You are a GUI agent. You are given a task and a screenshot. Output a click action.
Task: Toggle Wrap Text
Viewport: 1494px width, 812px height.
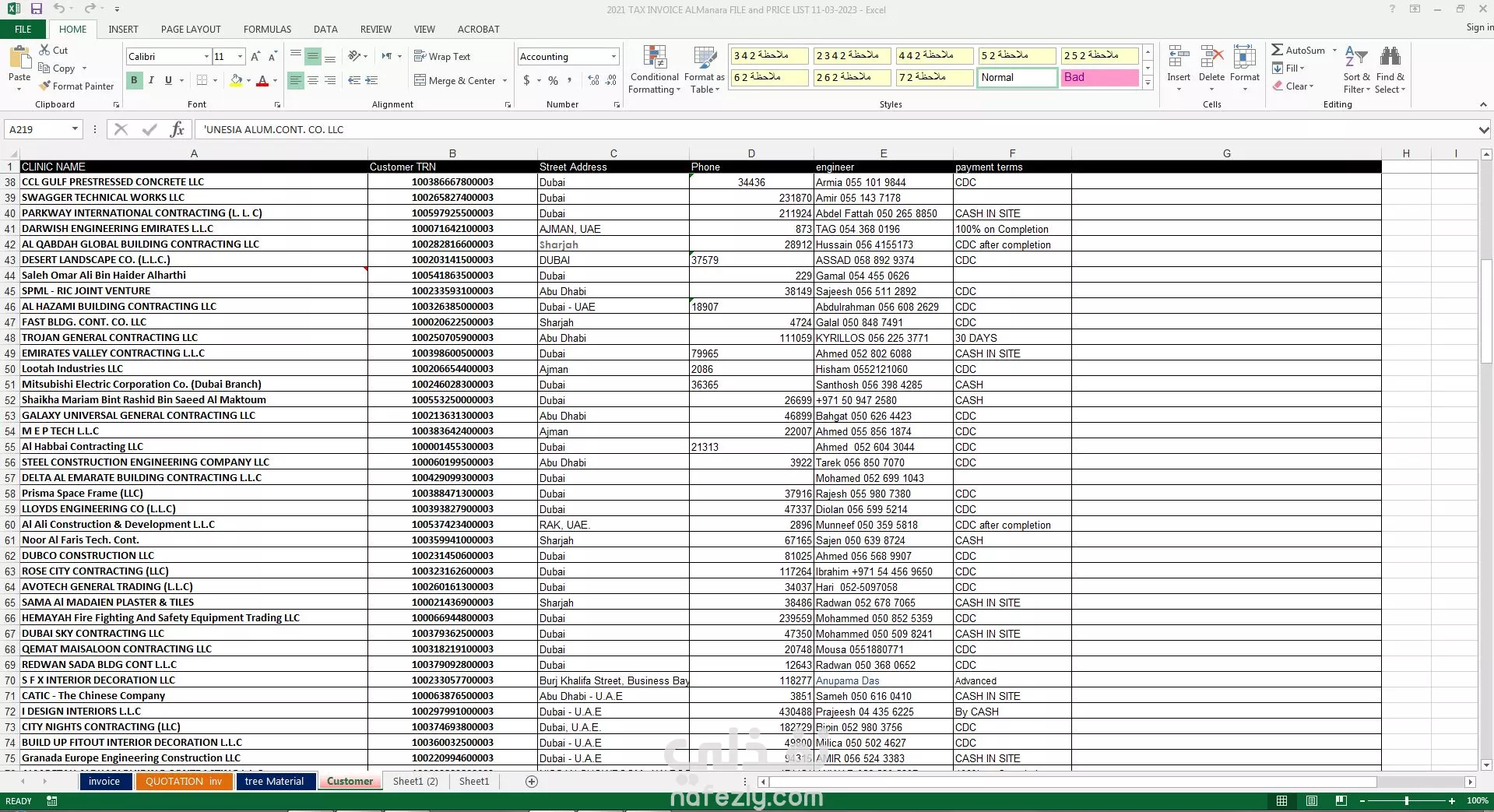(442, 56)
